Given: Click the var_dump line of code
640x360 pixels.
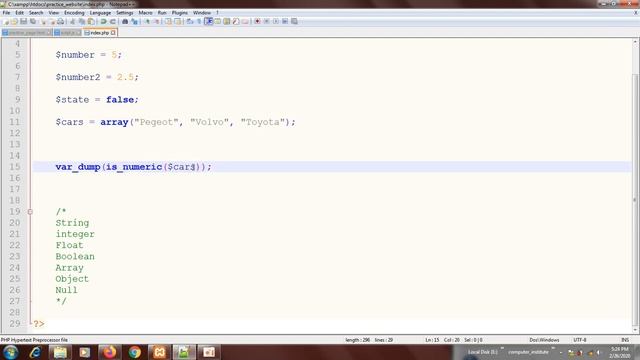Looking at the screenshot, I should coord(133,167).
